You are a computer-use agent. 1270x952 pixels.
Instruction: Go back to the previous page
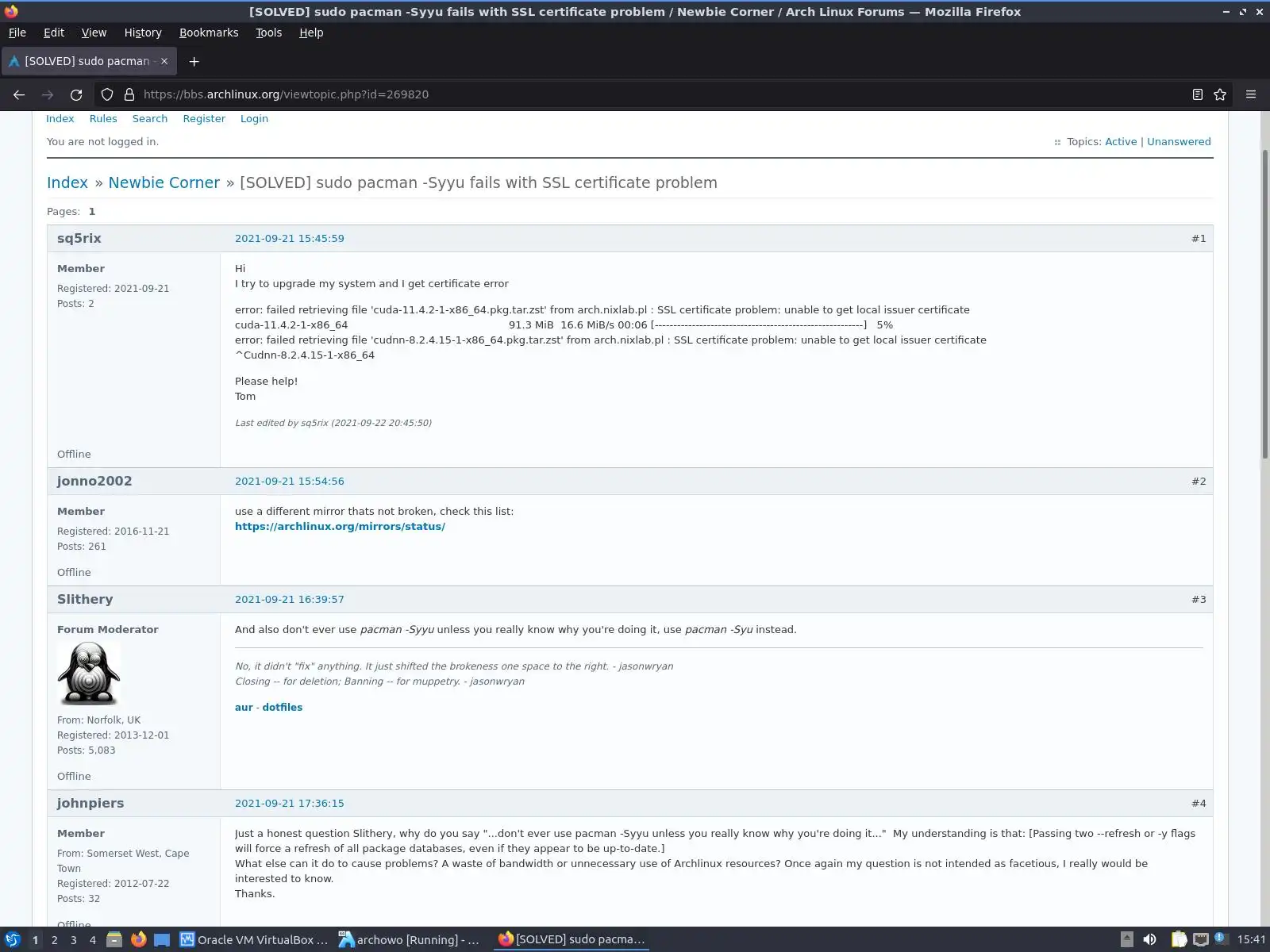coord(19,94)
